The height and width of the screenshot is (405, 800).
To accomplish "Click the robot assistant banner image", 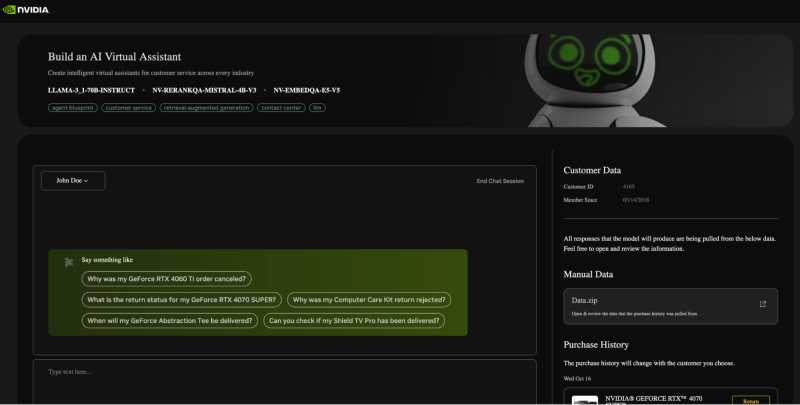I will [x=594, y=81].
